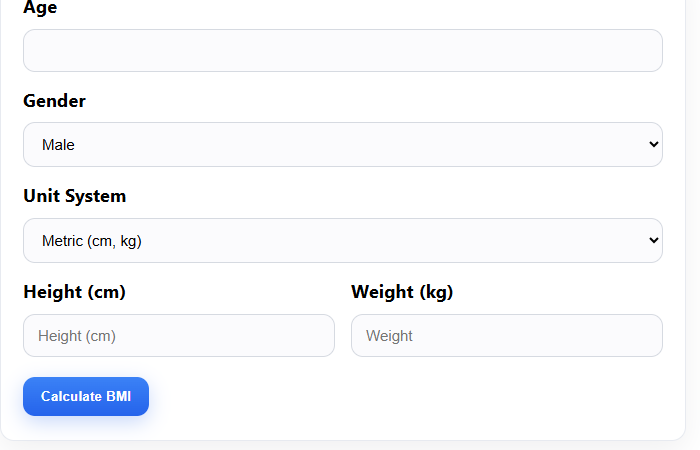
Task: Select the Male value in Gender box
Action: (58, 145)
